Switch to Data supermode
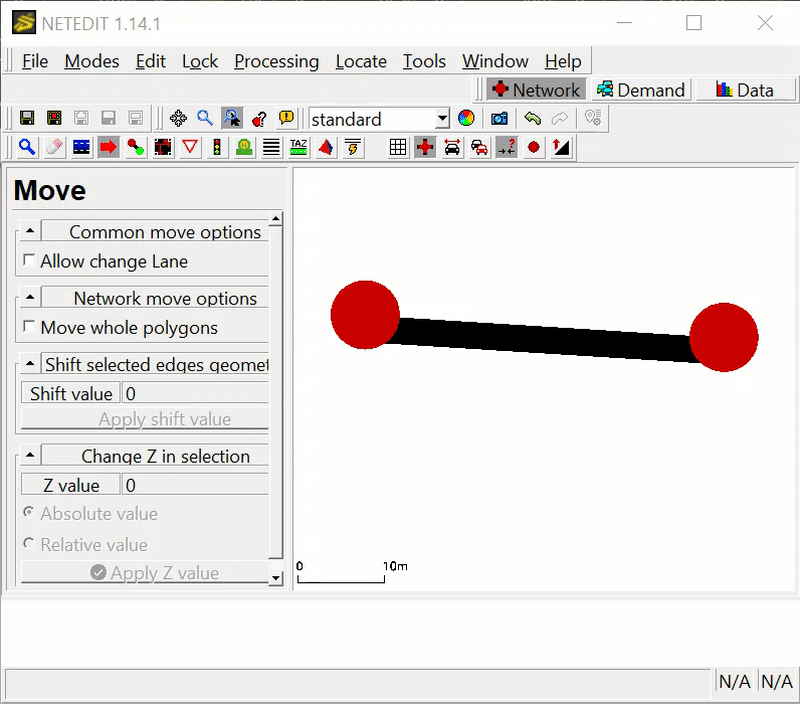The image size is (800, 704). point(745,90)
